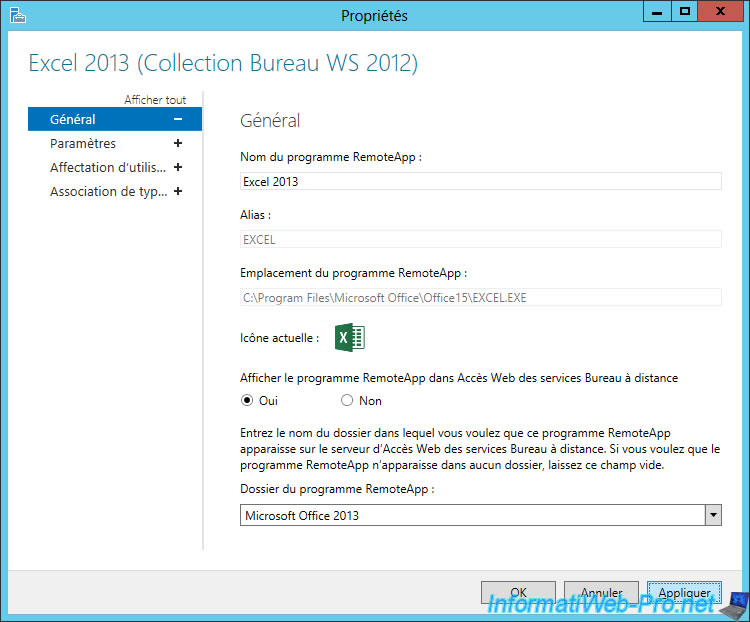Switch to the Général tab
The height and width of the screenshot is (622, 750).
[115, 119]
